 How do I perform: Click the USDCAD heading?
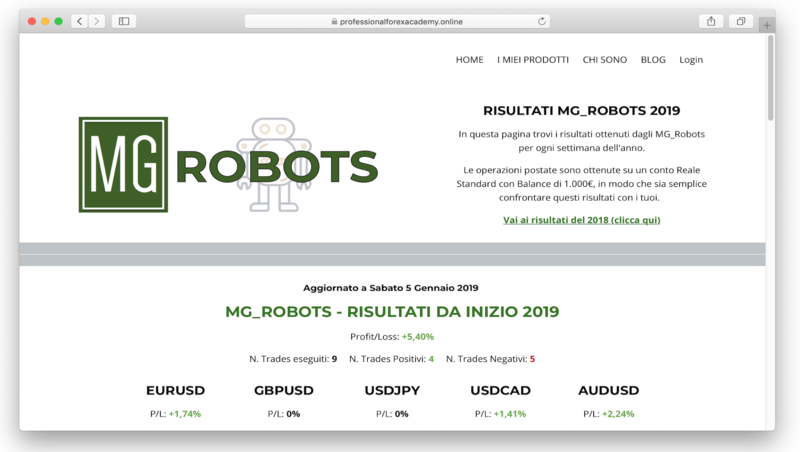[501, 390]
